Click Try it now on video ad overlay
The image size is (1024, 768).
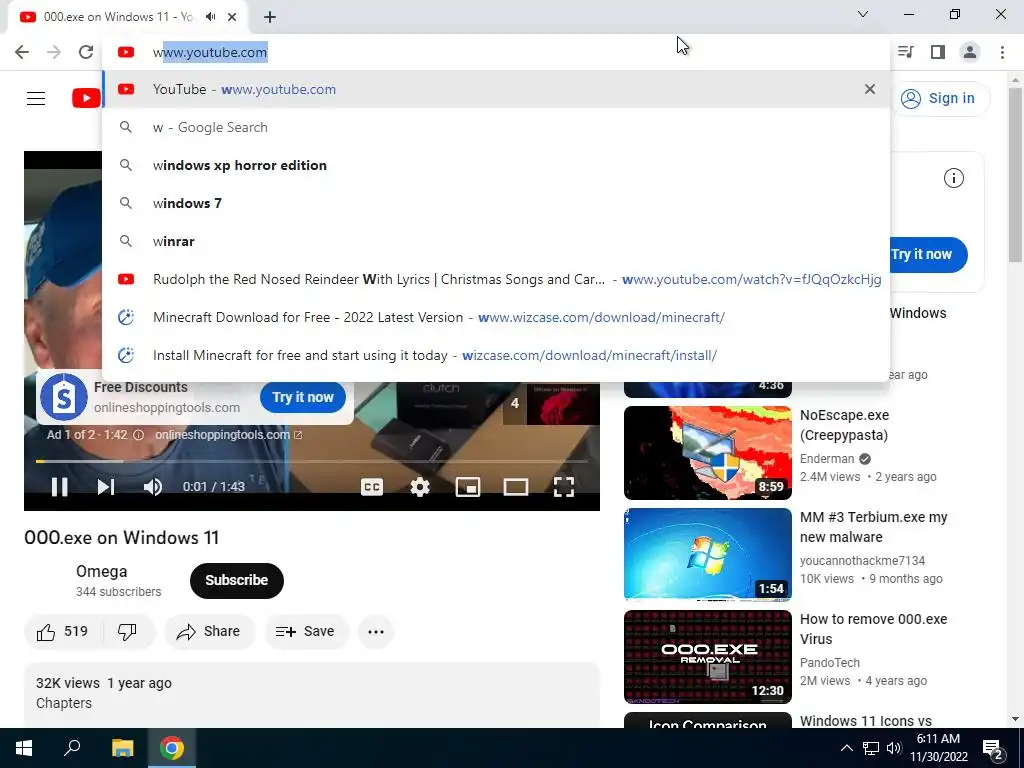tap(302, 397)
